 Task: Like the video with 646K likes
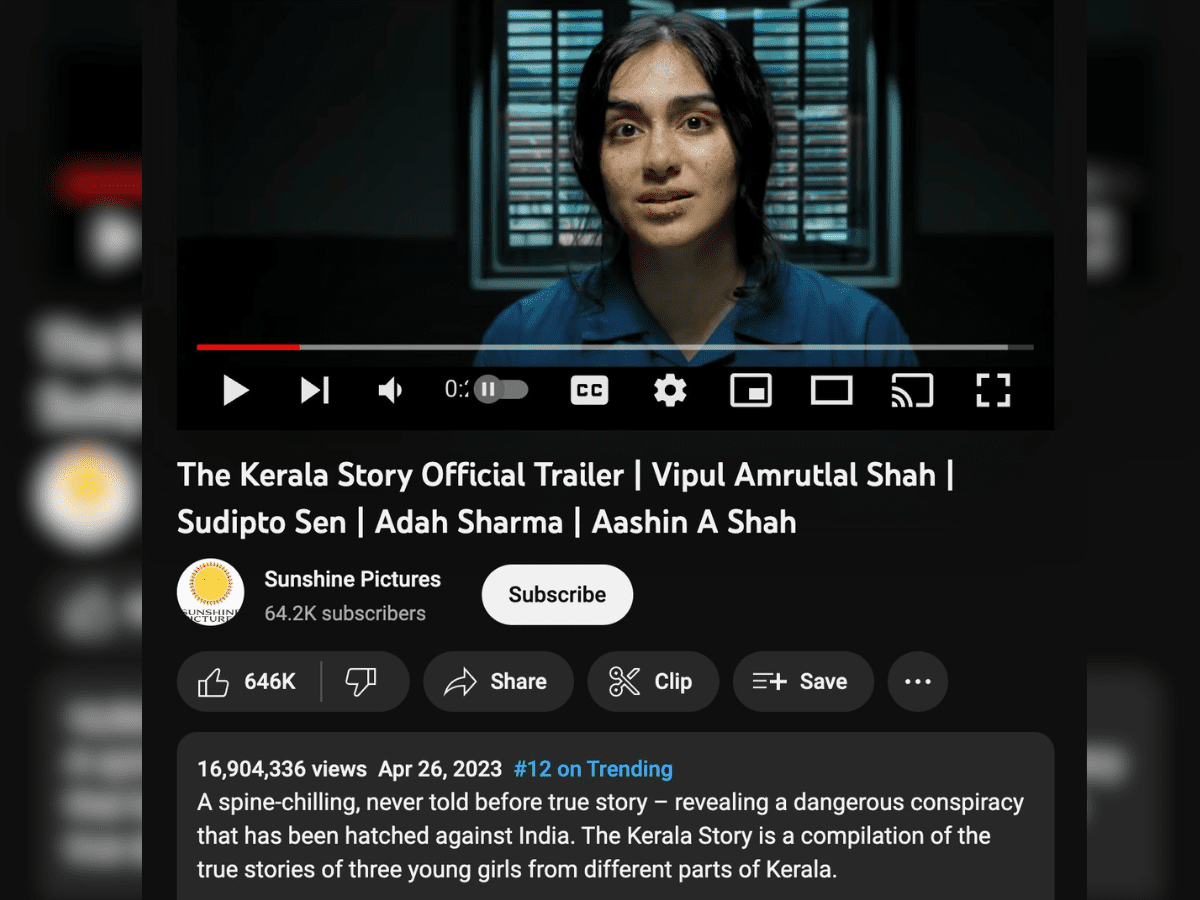pyautogui.click(x=248, y=682)
